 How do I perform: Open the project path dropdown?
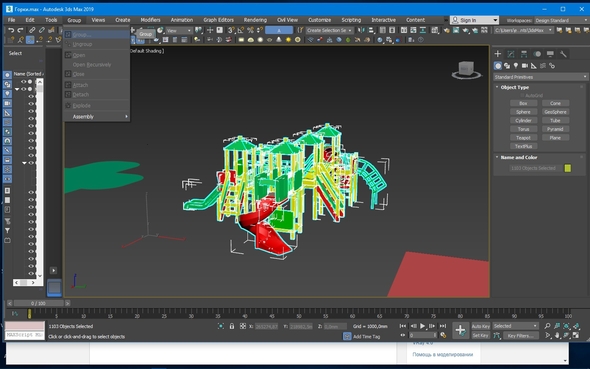523,30
